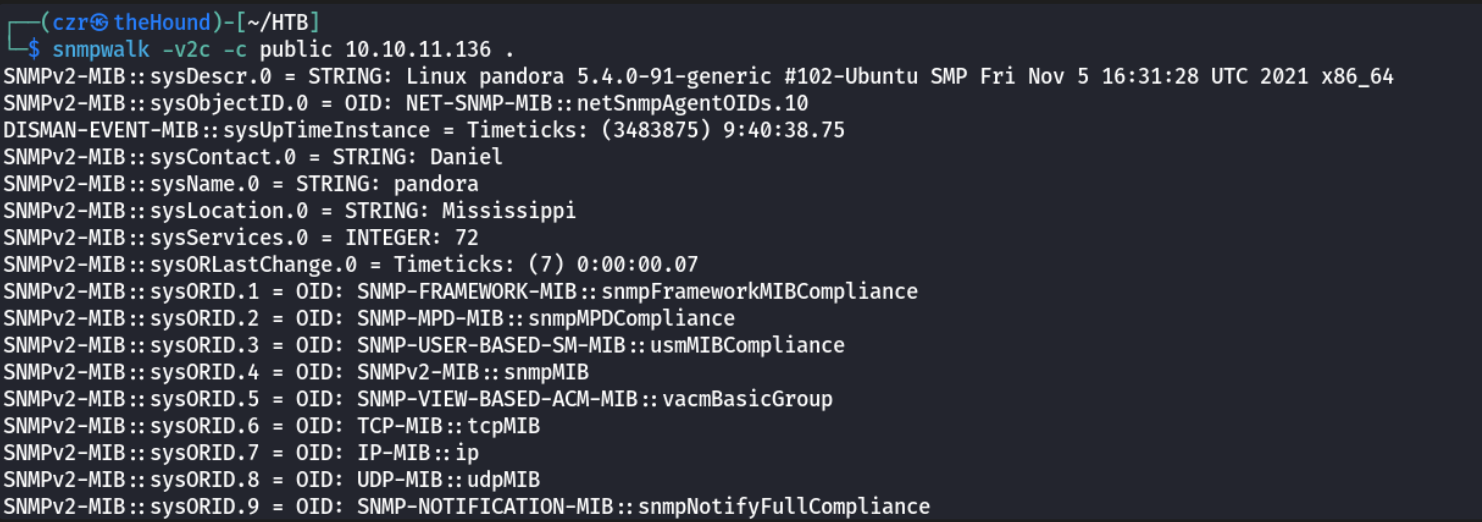
Task: Click the sysServices integer value 72
Action: [x=466, y=238]
